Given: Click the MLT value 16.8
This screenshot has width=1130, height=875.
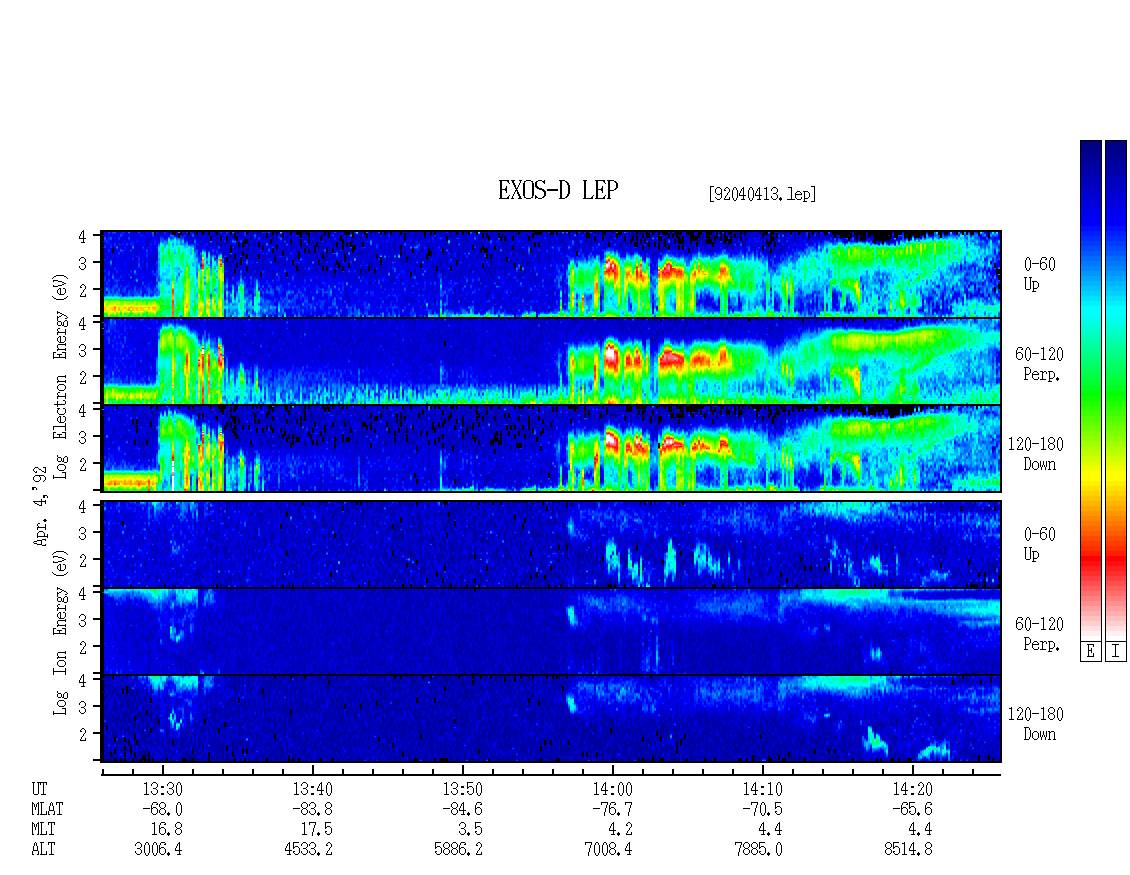Looking at the screenshot, I should [166, 830].
